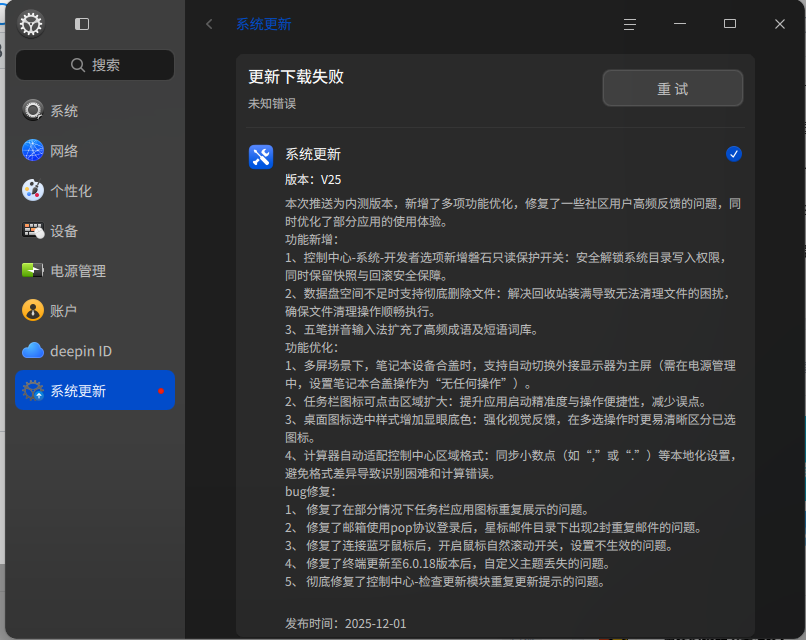Toggle the sidebar panel icon

pyautogui.click(x=82, y=24)
